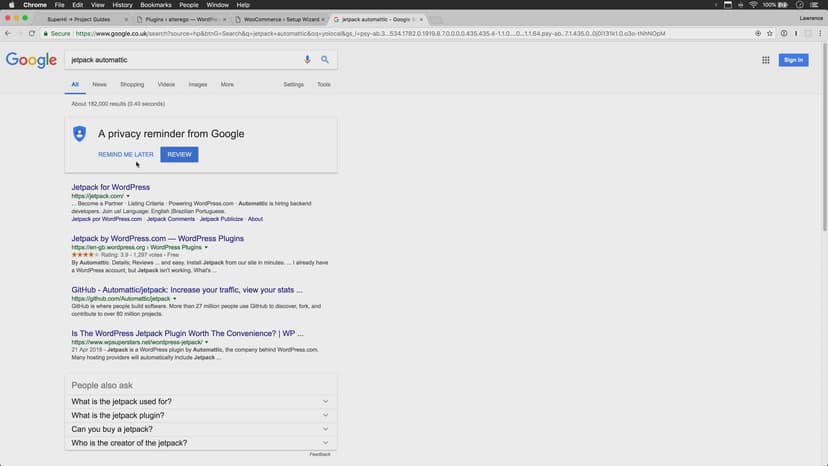Click the Google logo
The height and width of the screenshot is (466, 828).
[31, 60]
